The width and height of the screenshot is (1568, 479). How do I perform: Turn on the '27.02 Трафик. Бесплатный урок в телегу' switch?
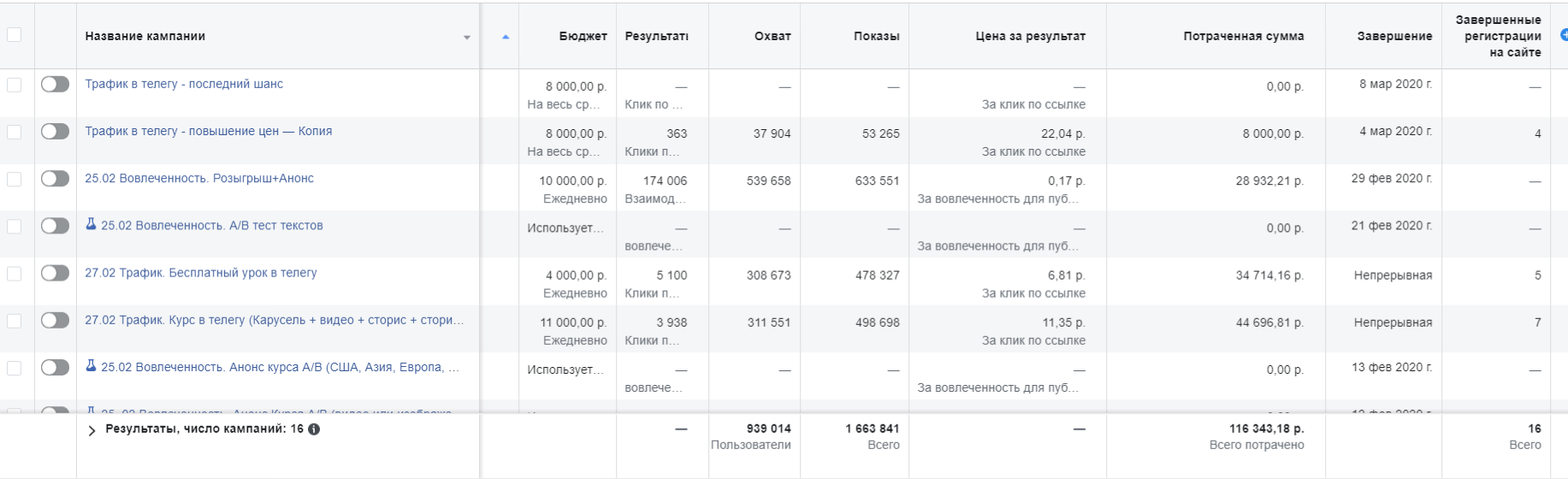pyautogui.click(x=55, y=273)
